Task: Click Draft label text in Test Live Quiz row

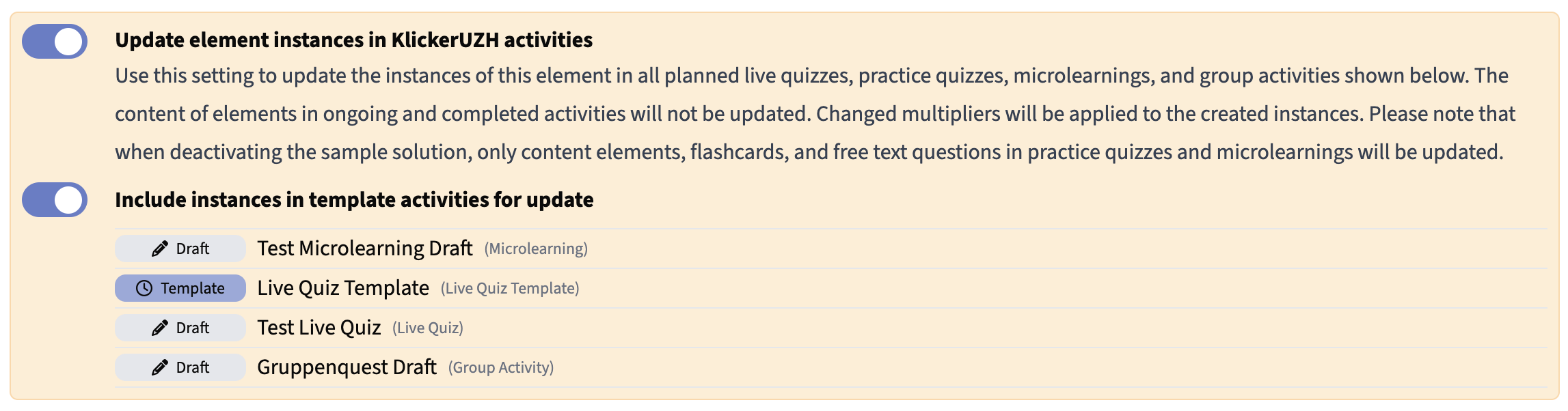Action: [x=193, y=328]
